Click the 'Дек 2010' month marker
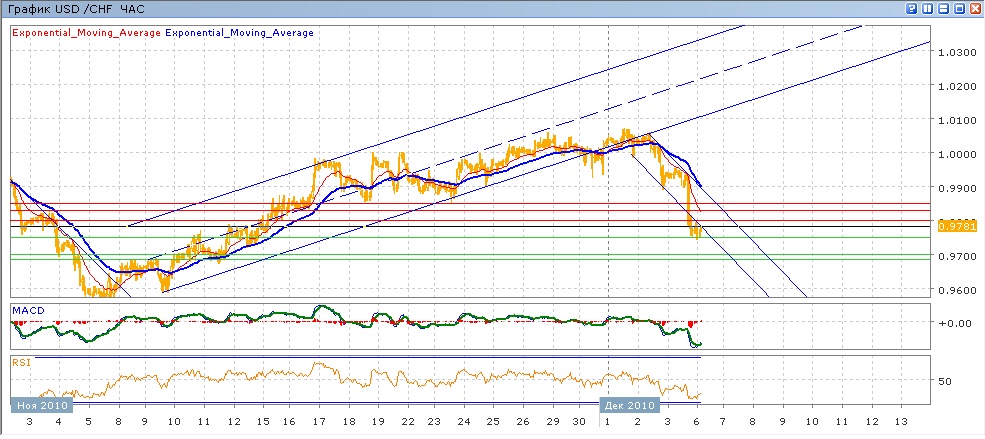Image resolution: width=985 pixels, height=439 pixels. (x=629, y=406)
